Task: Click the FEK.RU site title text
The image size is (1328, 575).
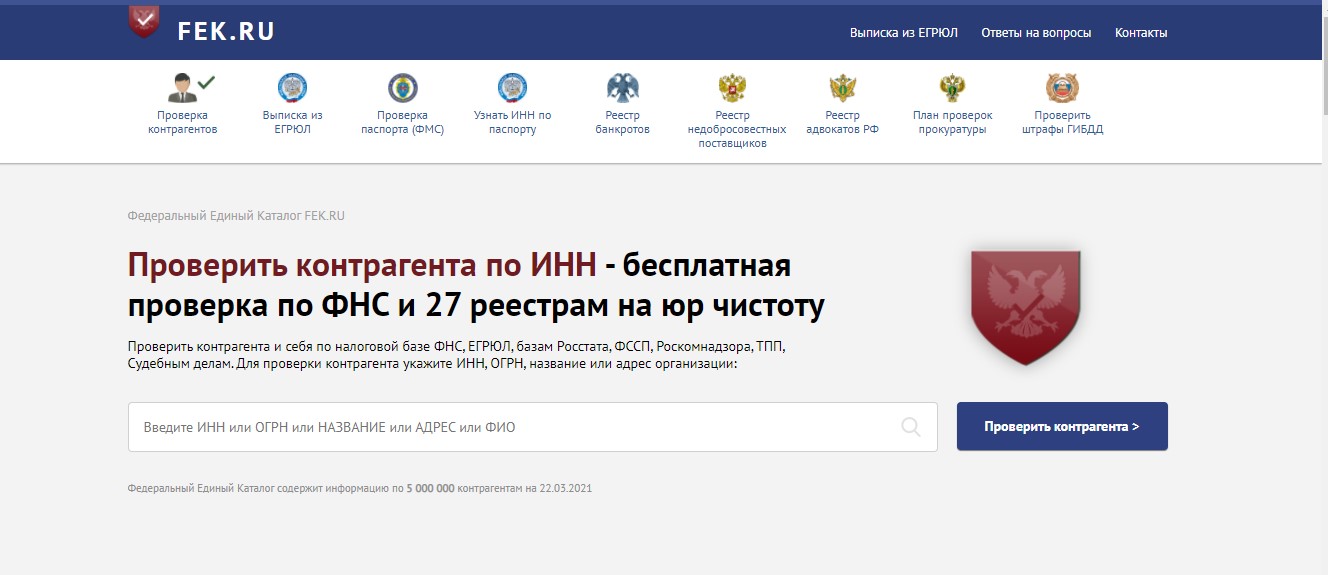Action: (226, 32)
